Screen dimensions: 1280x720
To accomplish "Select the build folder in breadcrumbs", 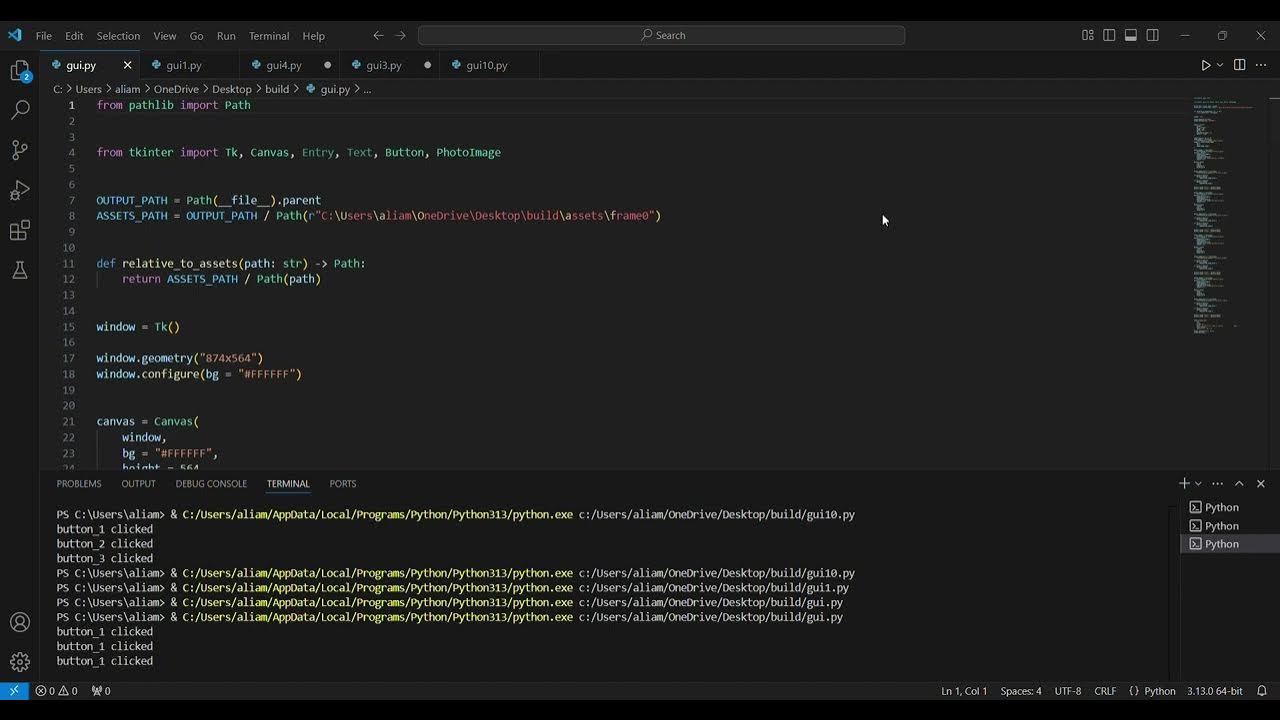I will [x=277, y=89].
